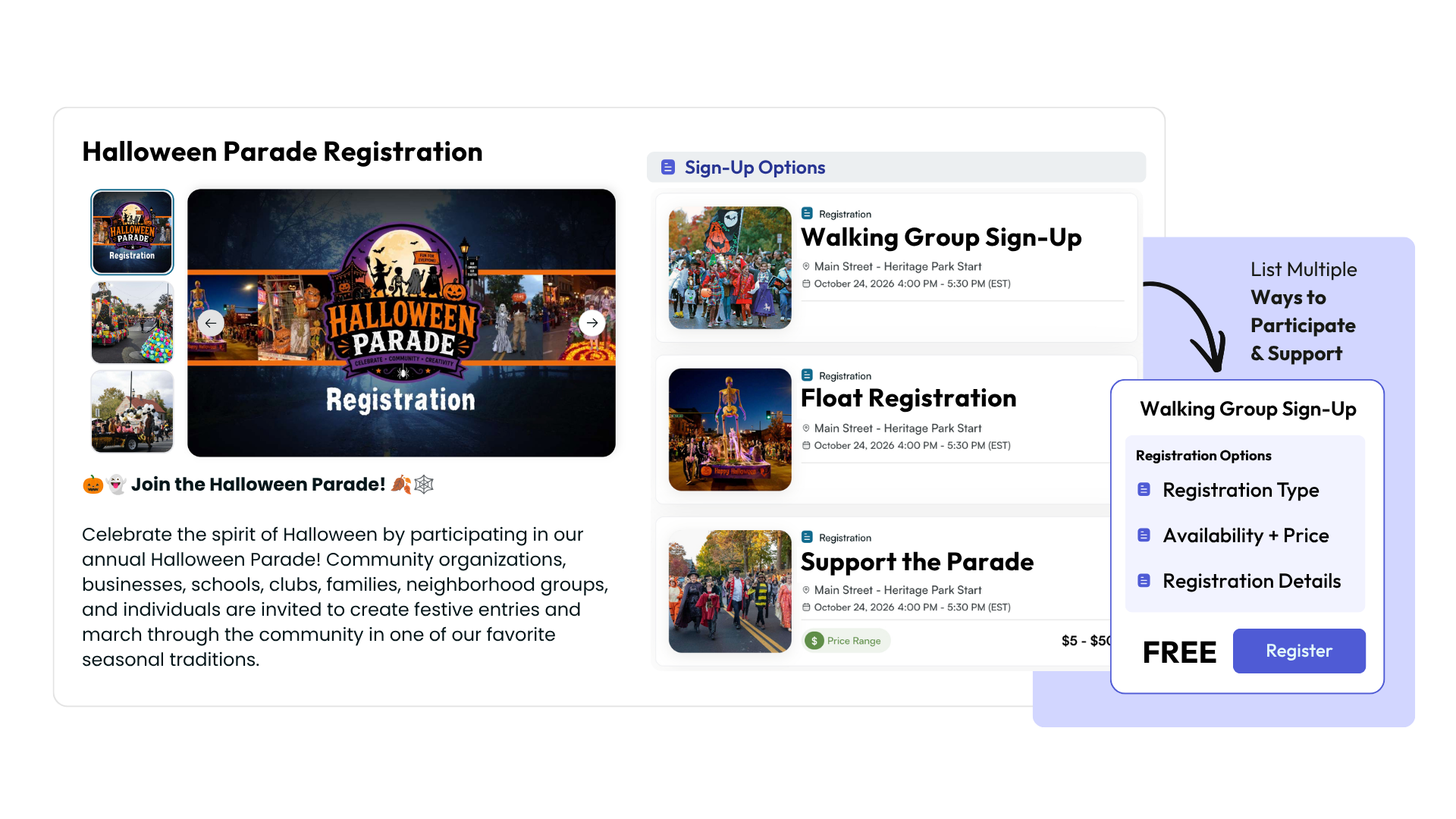Click the Join the Halloween Parade! heading

pos(258,485)
